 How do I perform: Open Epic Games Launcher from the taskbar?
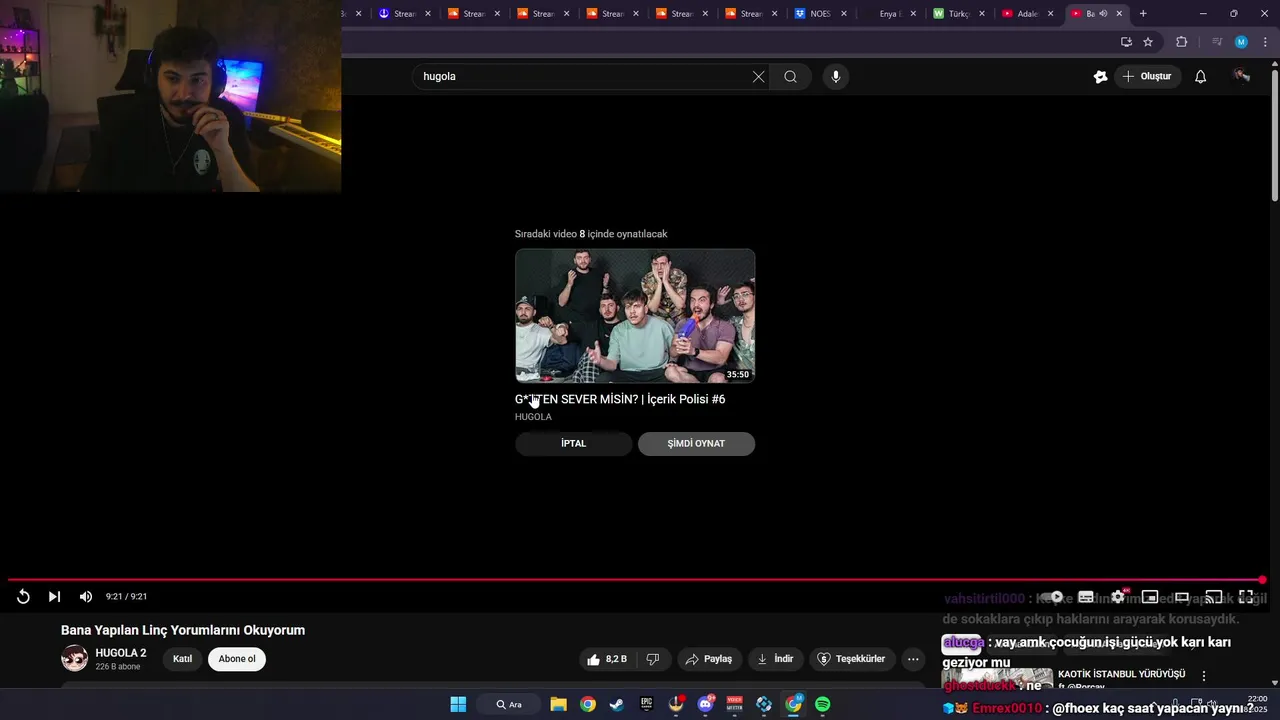[646, 704]
